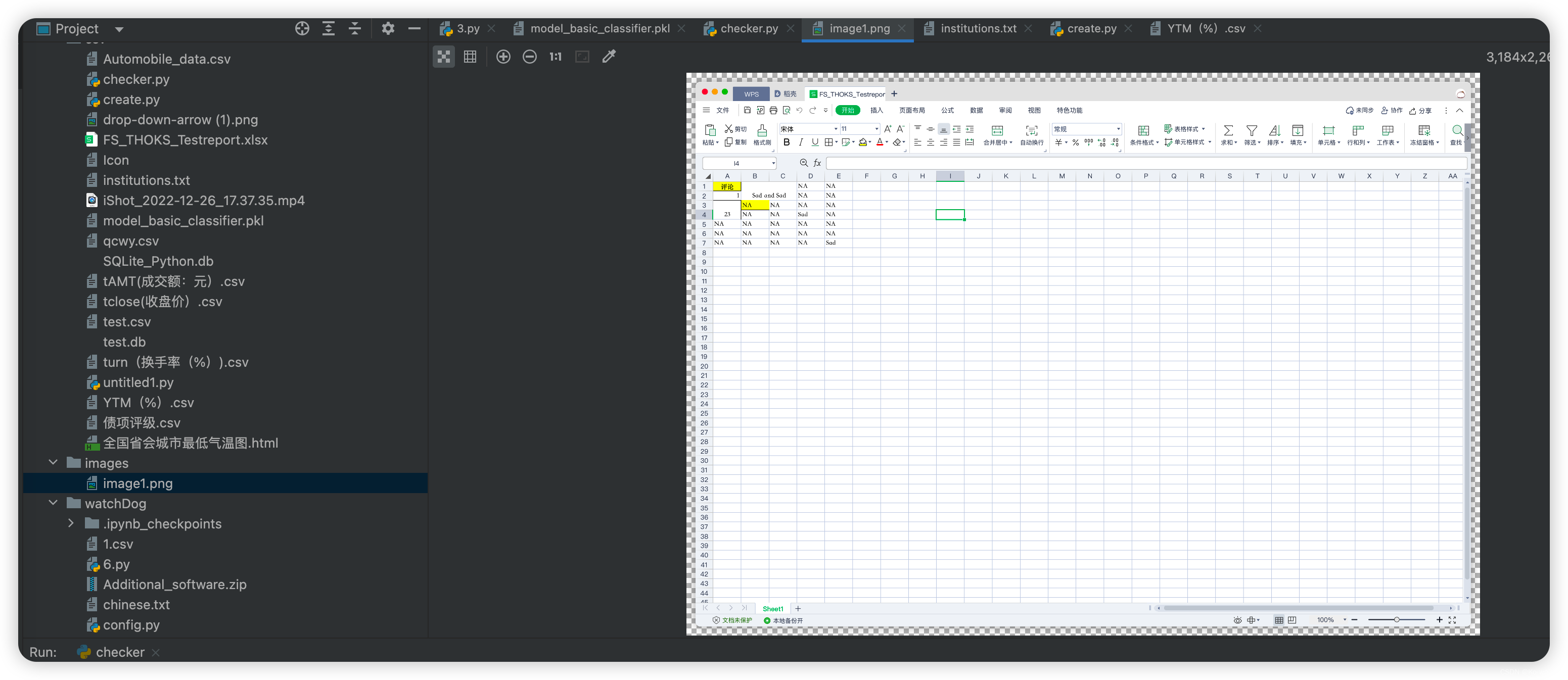This screenshot has width=1568, height=680.
Task: Close the image1.png editor tab
Action: click(x=902, y=29)
